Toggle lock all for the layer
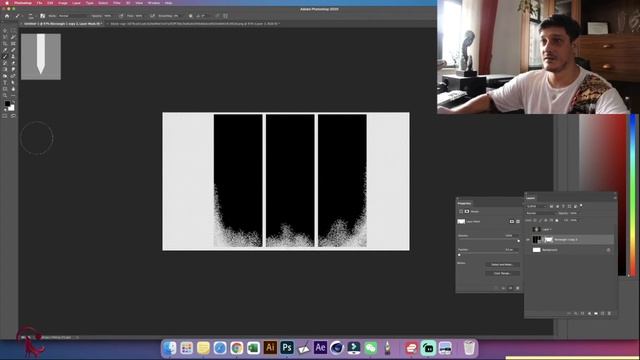 [557, 220]
